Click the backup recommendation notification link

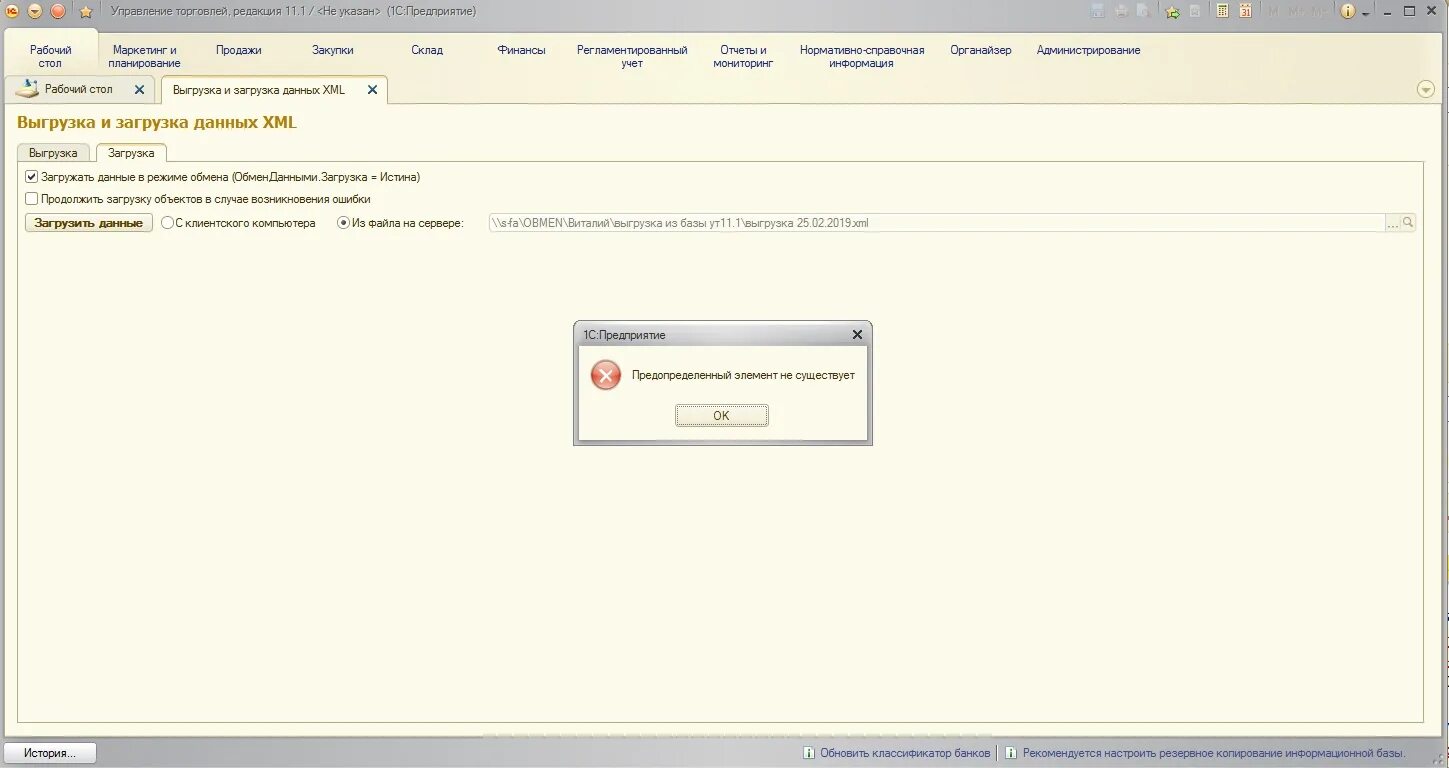pos(1213,753)
